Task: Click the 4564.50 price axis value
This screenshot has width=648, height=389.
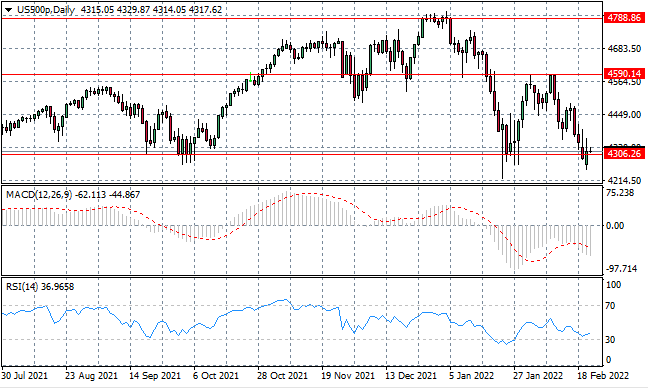Action: tap(624, 82)
